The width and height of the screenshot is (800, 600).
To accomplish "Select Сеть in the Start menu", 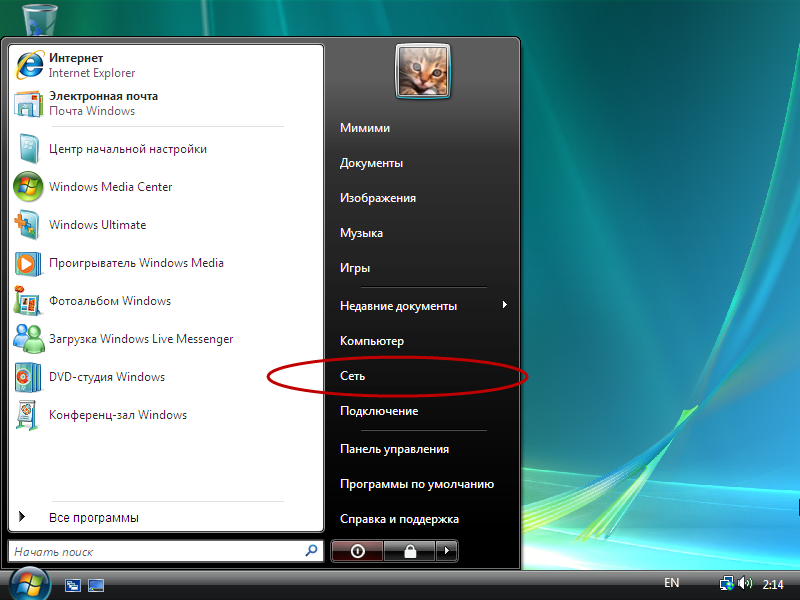I will tap(353, 376).
